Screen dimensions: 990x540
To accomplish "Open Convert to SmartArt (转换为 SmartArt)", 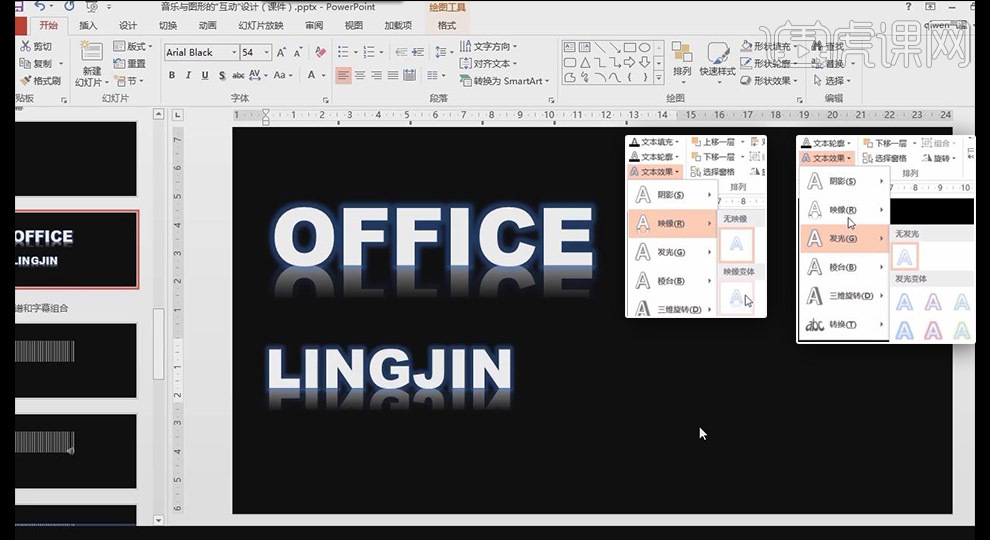I will coord(505,80).
